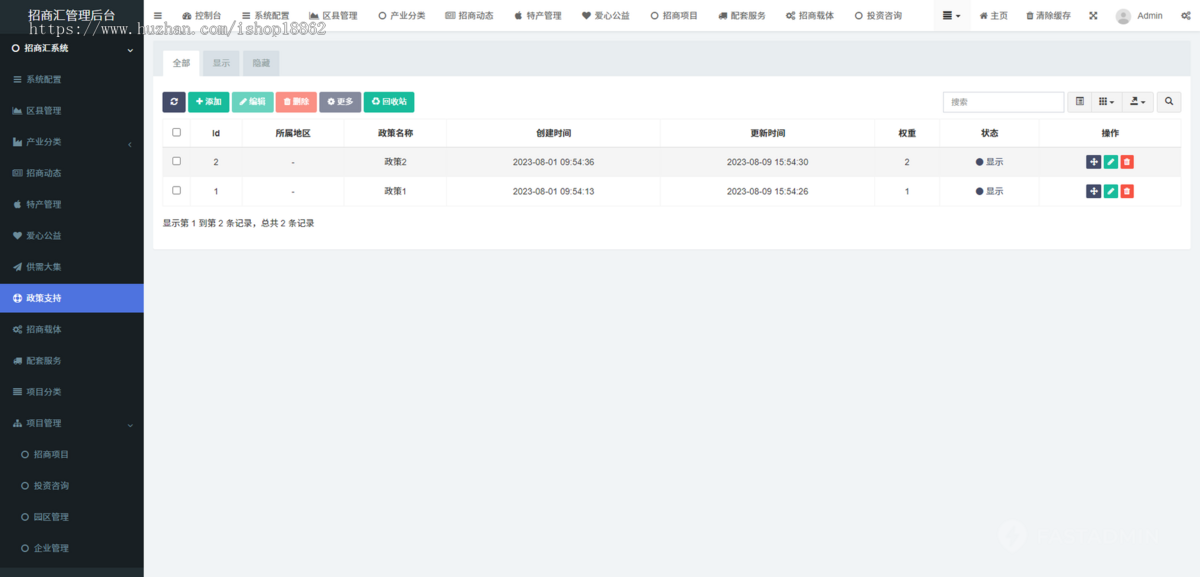Click the sidebar collapse hamburger icon
Image resolution: width=1200 pixels, height=577 pixels.
[156, 15]
